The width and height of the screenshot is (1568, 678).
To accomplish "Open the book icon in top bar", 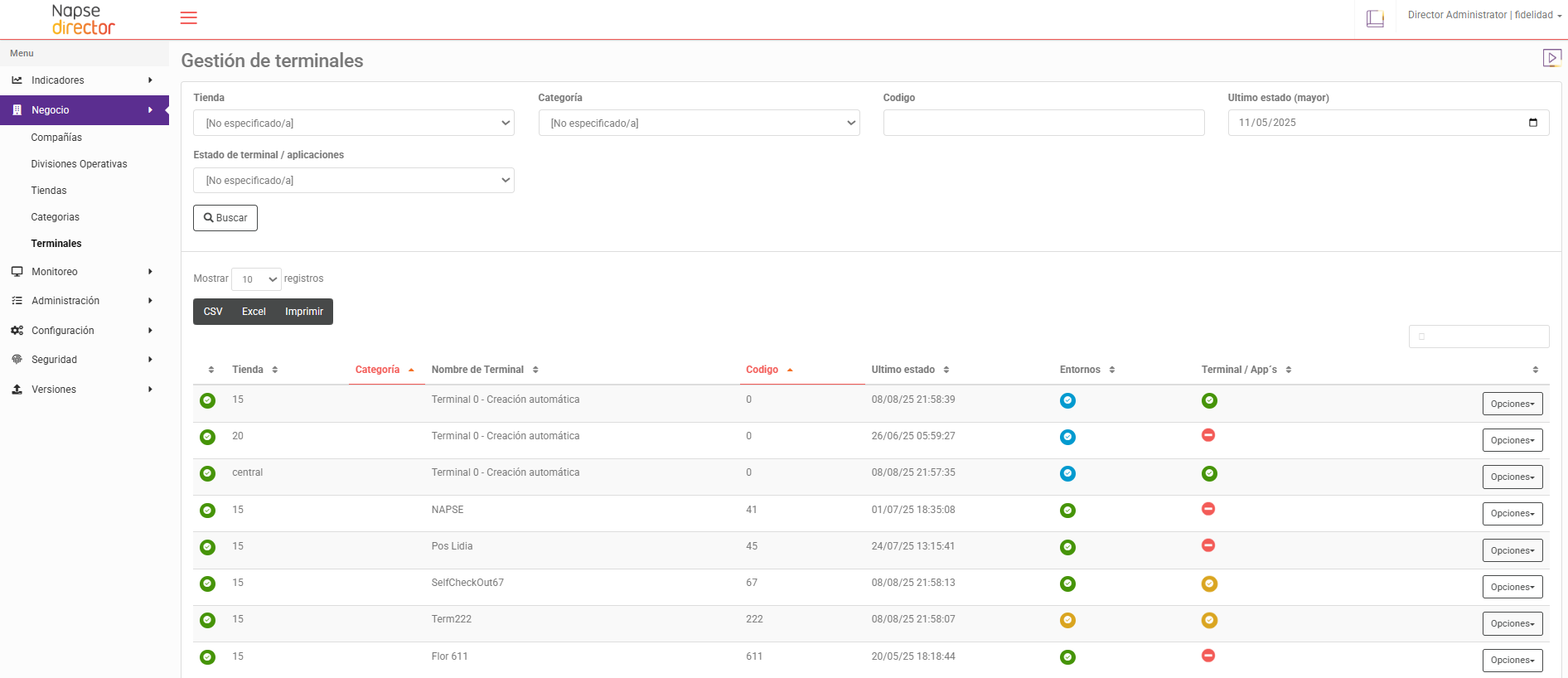I will [1375, 18].
